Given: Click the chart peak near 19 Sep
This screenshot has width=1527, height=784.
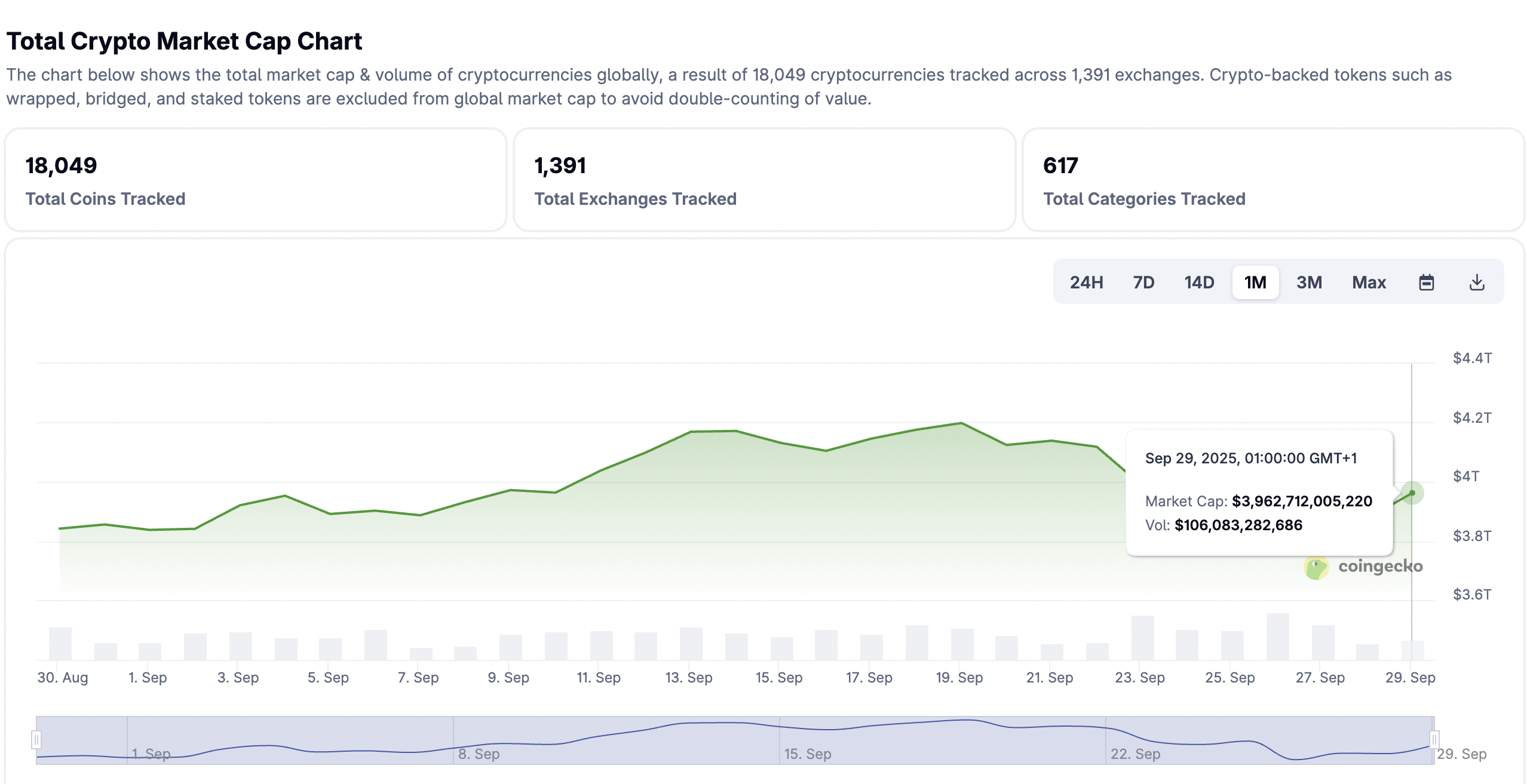Looking at the screenshot, I should (x=962, y=423).
